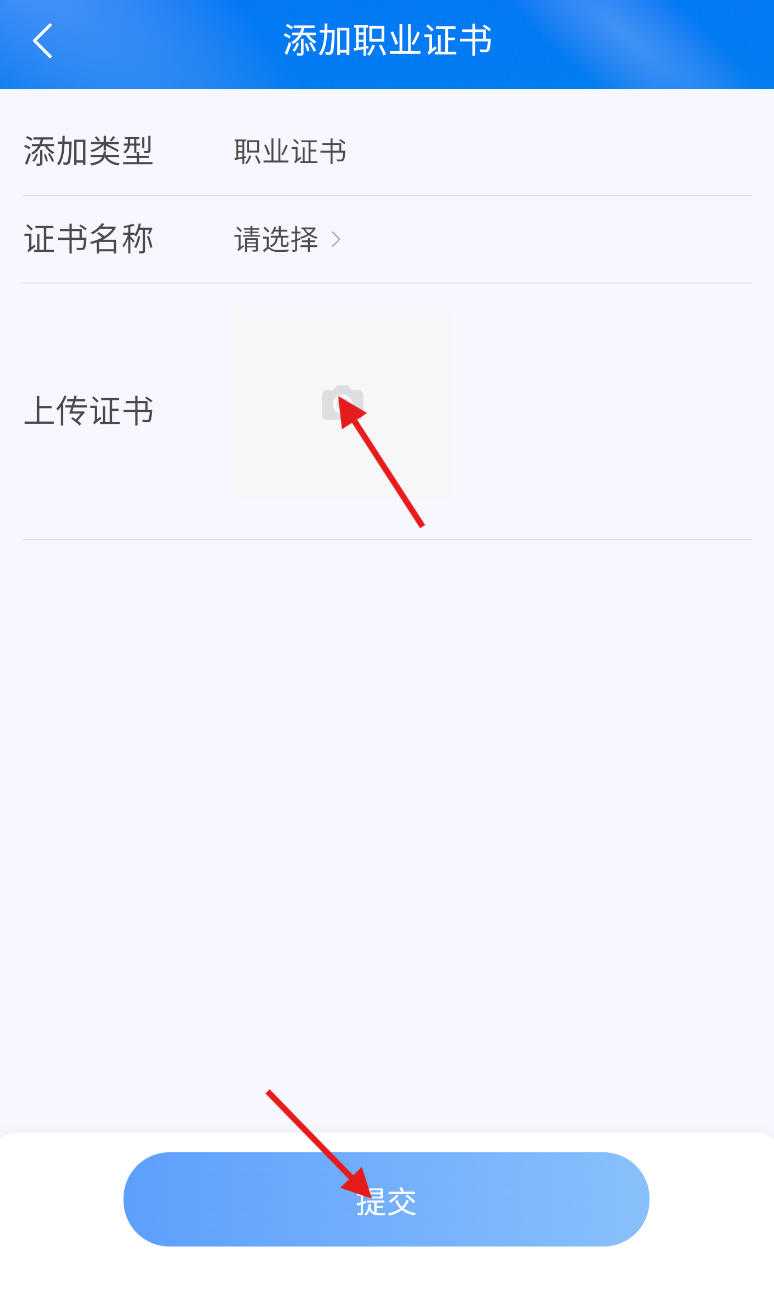Click the 上传证书 label
The width and height of the screenshot is (774, 1300).
[x=88, y=411]
